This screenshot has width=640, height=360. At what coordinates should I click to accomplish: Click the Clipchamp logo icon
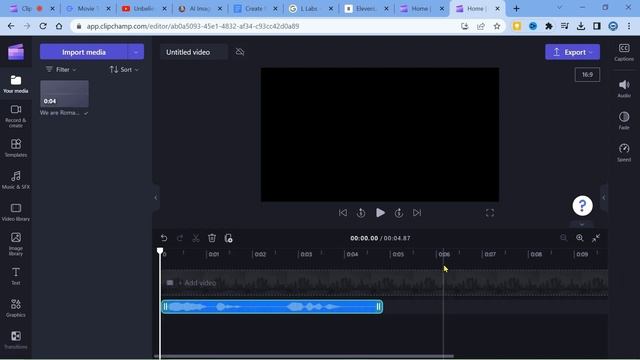tap(16, 52)
